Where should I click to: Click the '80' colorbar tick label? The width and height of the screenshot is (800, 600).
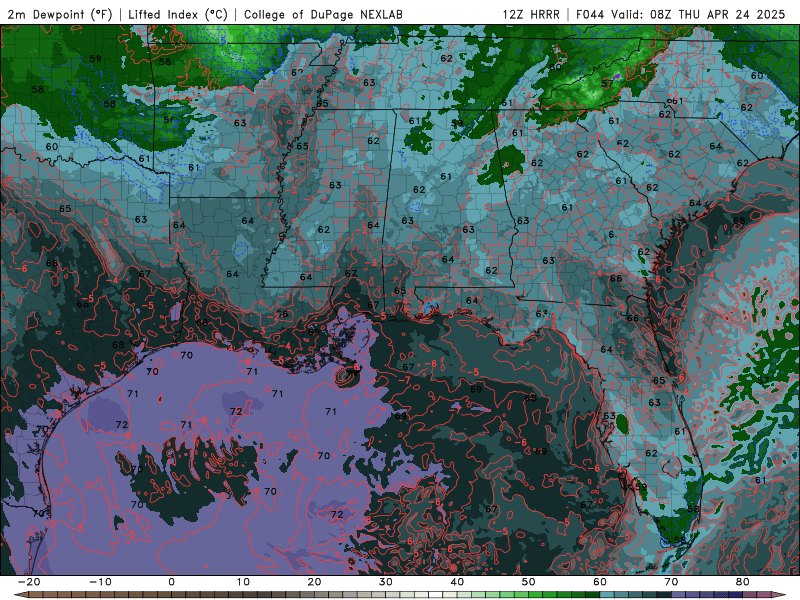pyautogui.click(x=743, y=582)
